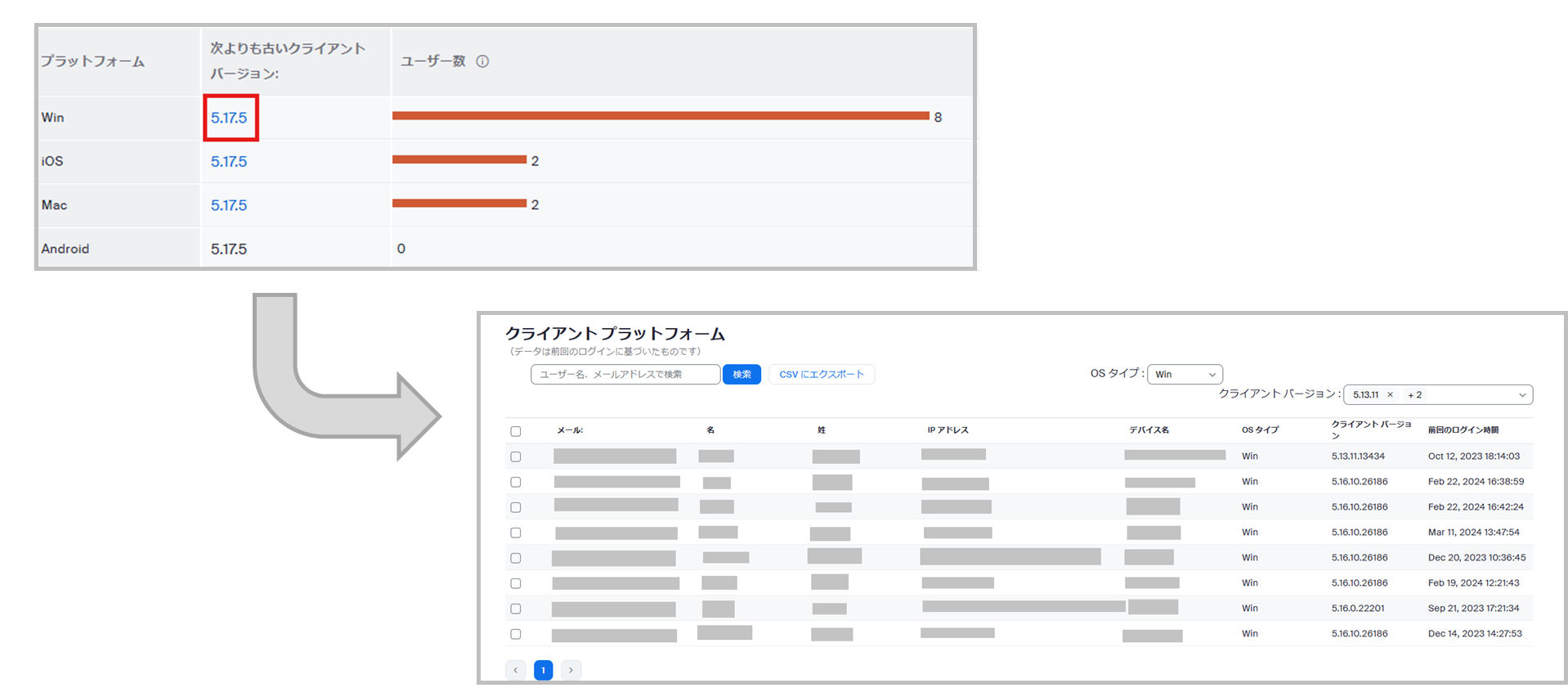The width and height of the screenshot is (1568, 688).
Task: Open the Win 5.17.5 version link
Action: click(229, 118)
